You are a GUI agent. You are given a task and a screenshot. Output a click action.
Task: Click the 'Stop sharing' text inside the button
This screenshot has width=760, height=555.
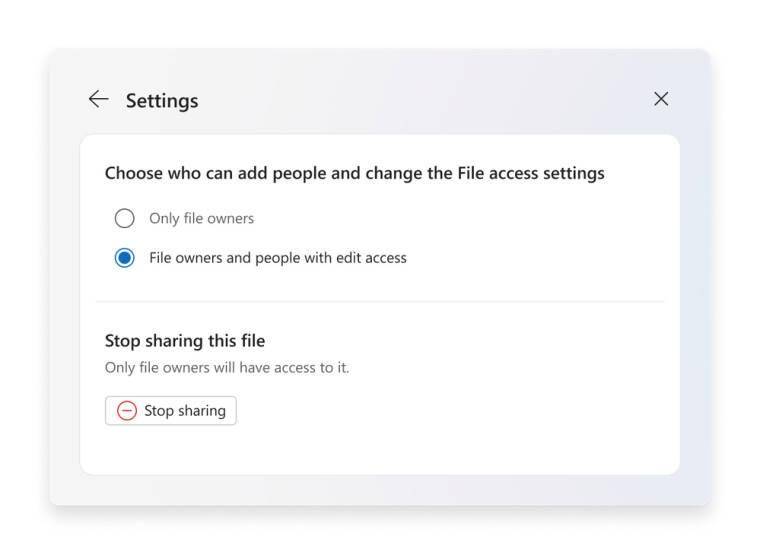tap(185, 411)
